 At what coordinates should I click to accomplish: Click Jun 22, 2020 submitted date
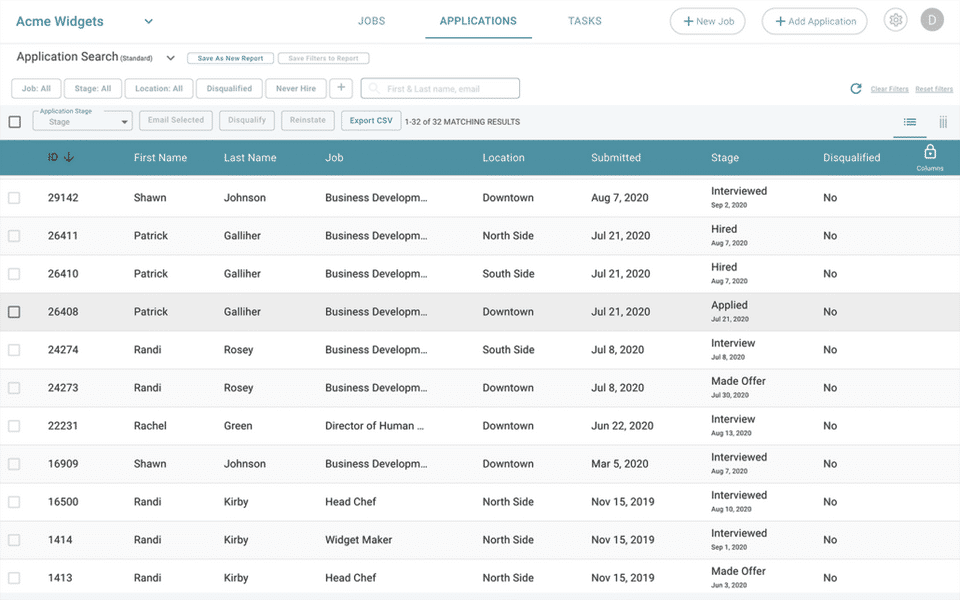622,426
